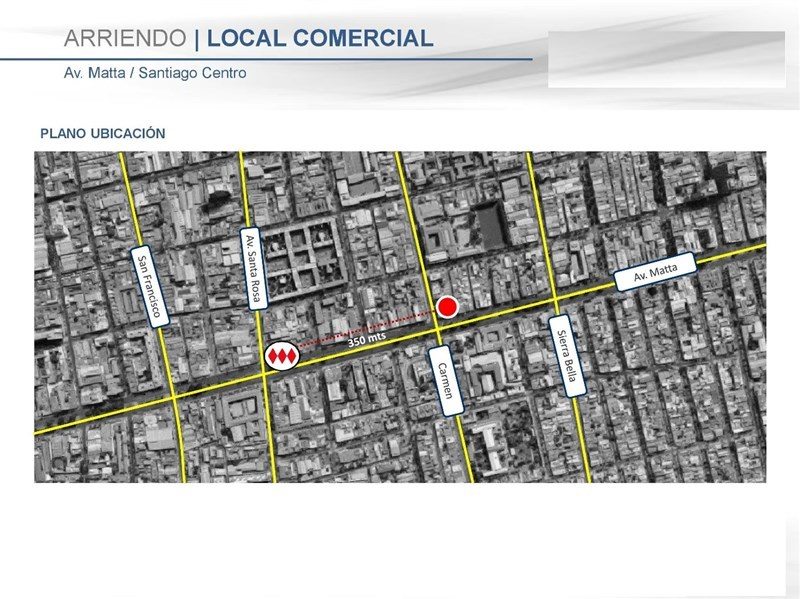Click the PLANO UBICACIÓN section heading
Image resolution: width=800 pixels, height=599 pixels.
(x=103, y=134)
